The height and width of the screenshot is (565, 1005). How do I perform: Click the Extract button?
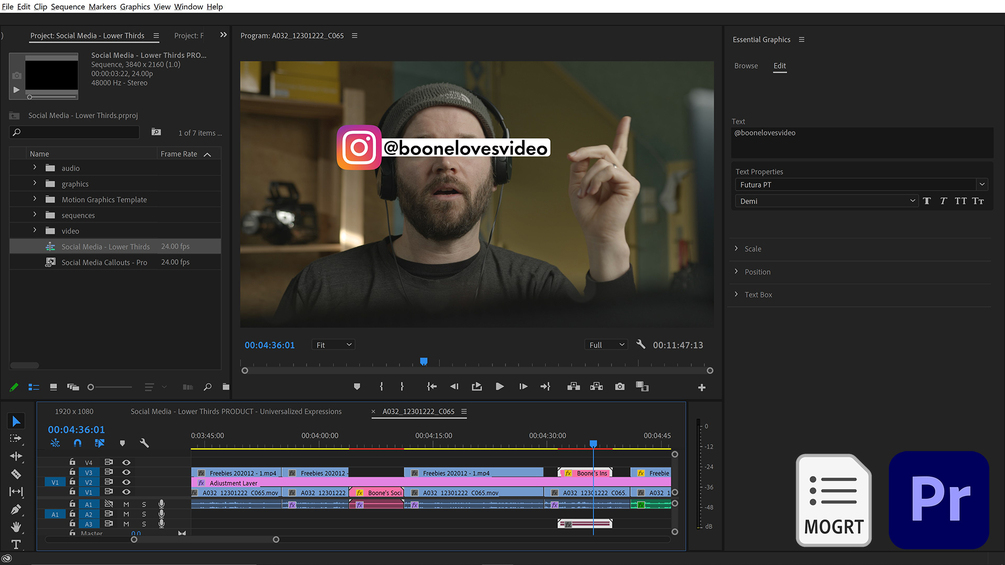tap(596, 386)
